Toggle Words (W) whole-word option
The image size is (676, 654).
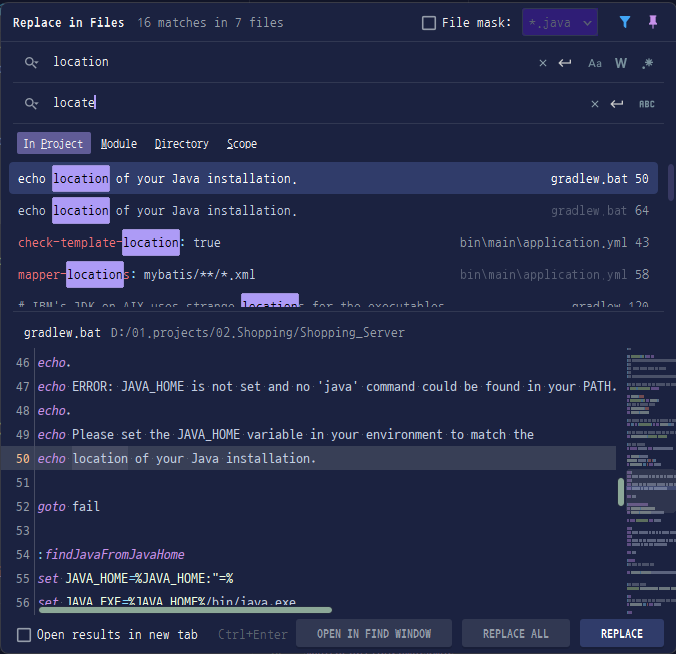[x=621, y=63]
